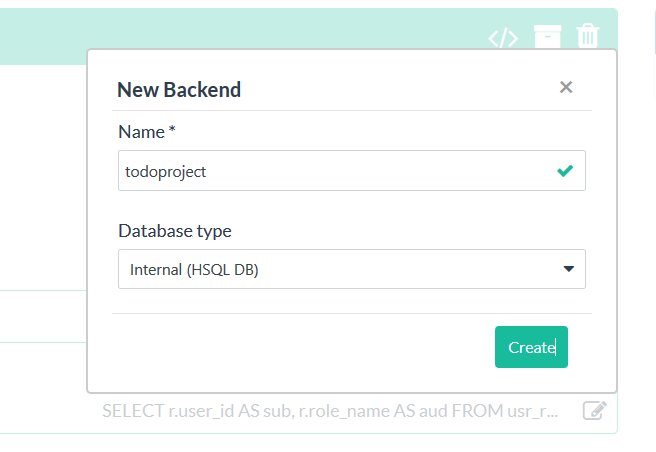This screenshot has height=452, width=656.
Task: Focus the Name field containing todoproject
Action: [x=352, y=171]
